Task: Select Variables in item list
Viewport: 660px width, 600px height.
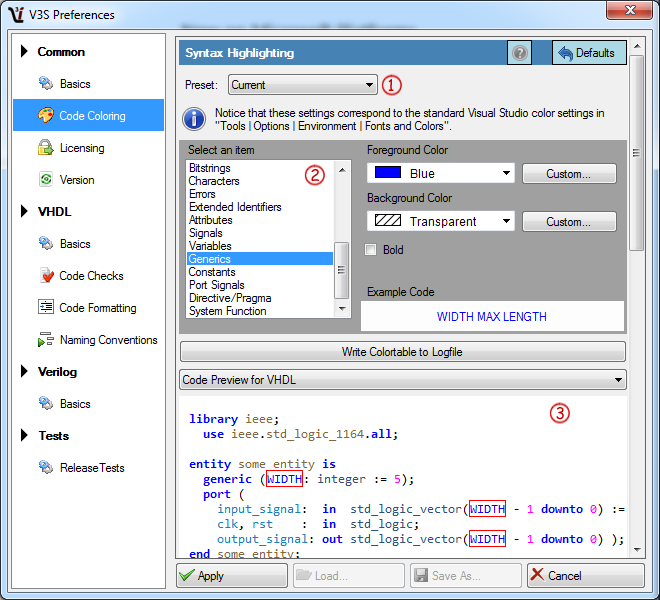Action: click(260, 246)
